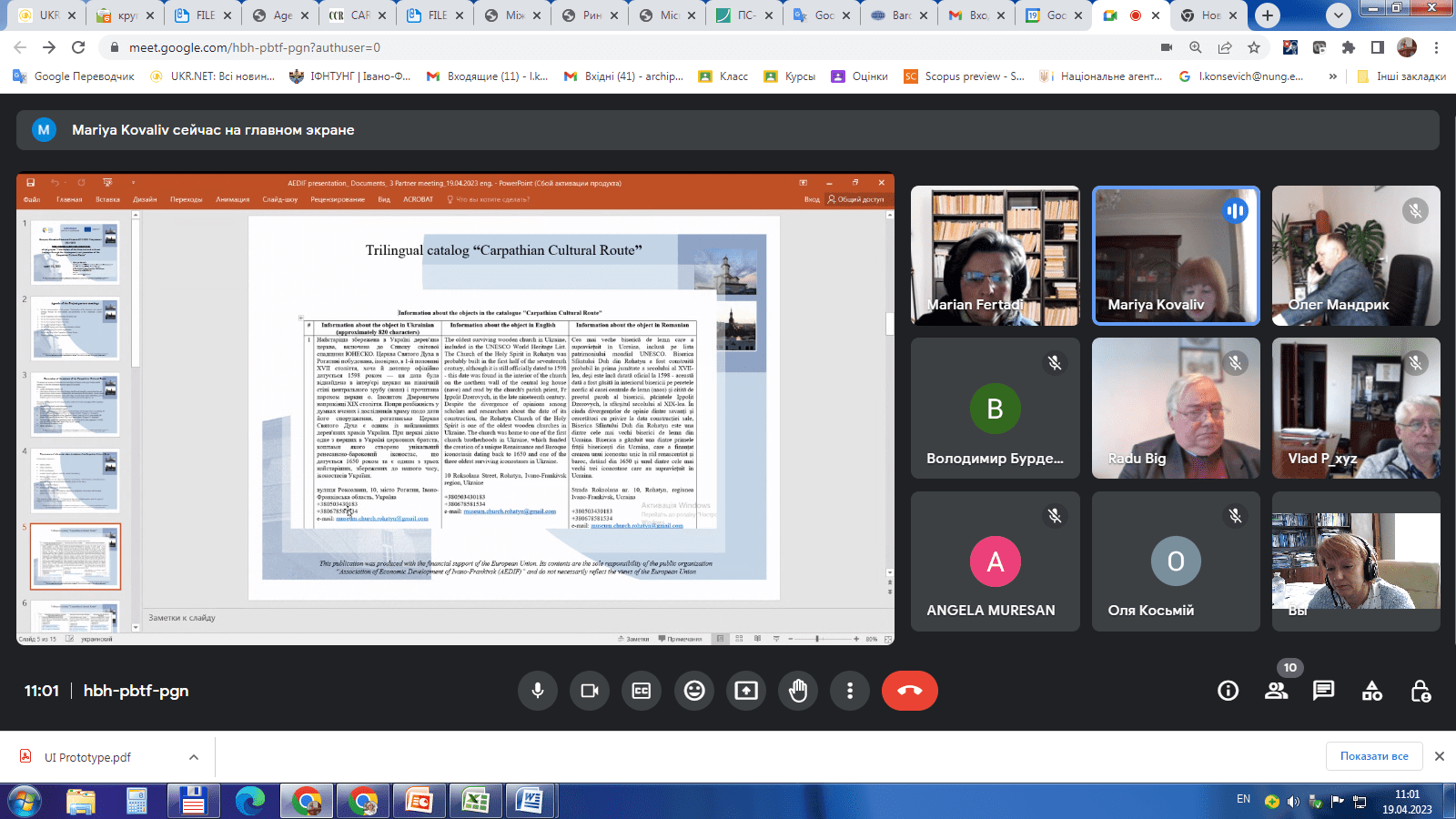Toggle microphone mute

(538, 691)
